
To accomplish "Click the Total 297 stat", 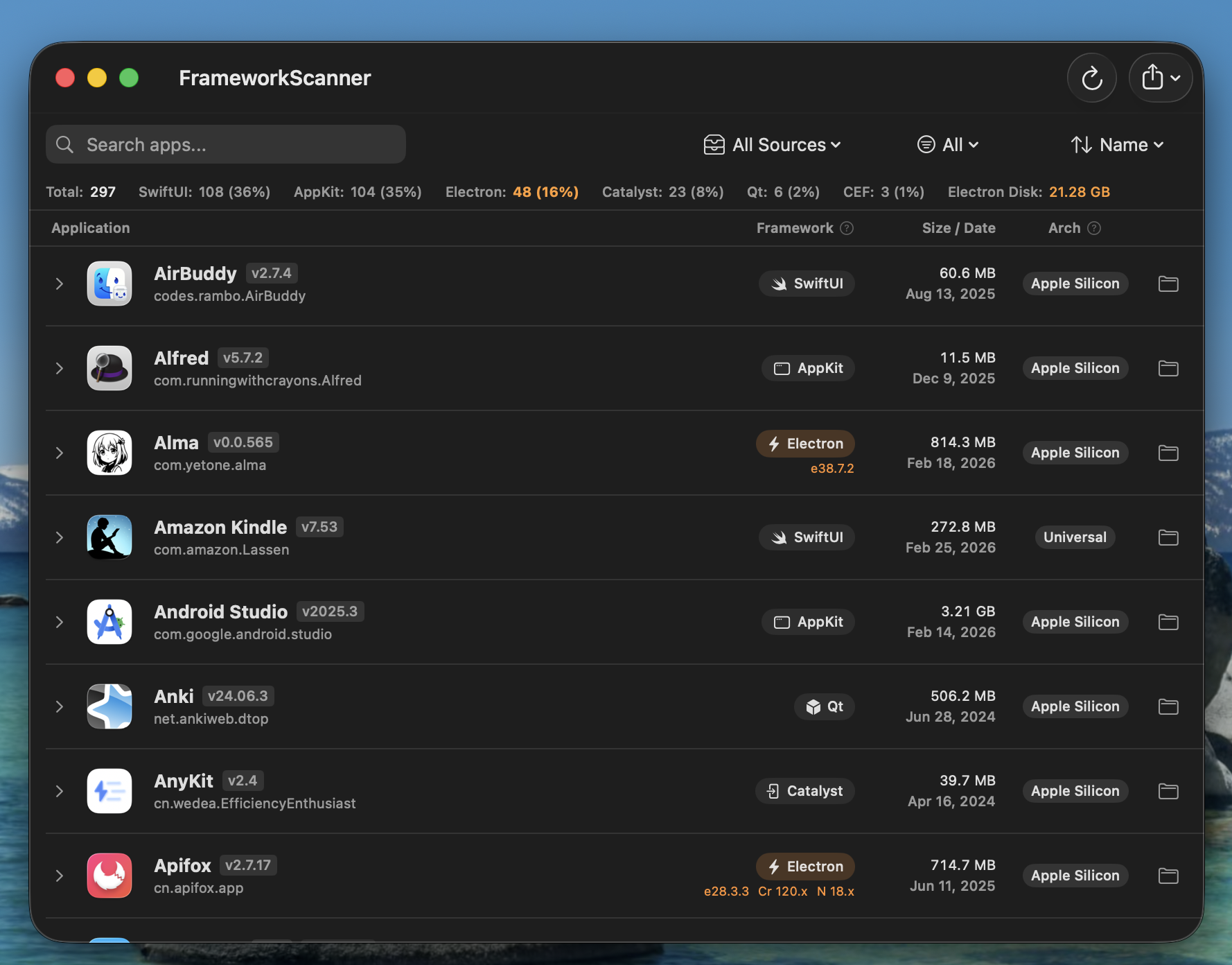I will click(x=80, y=192).
